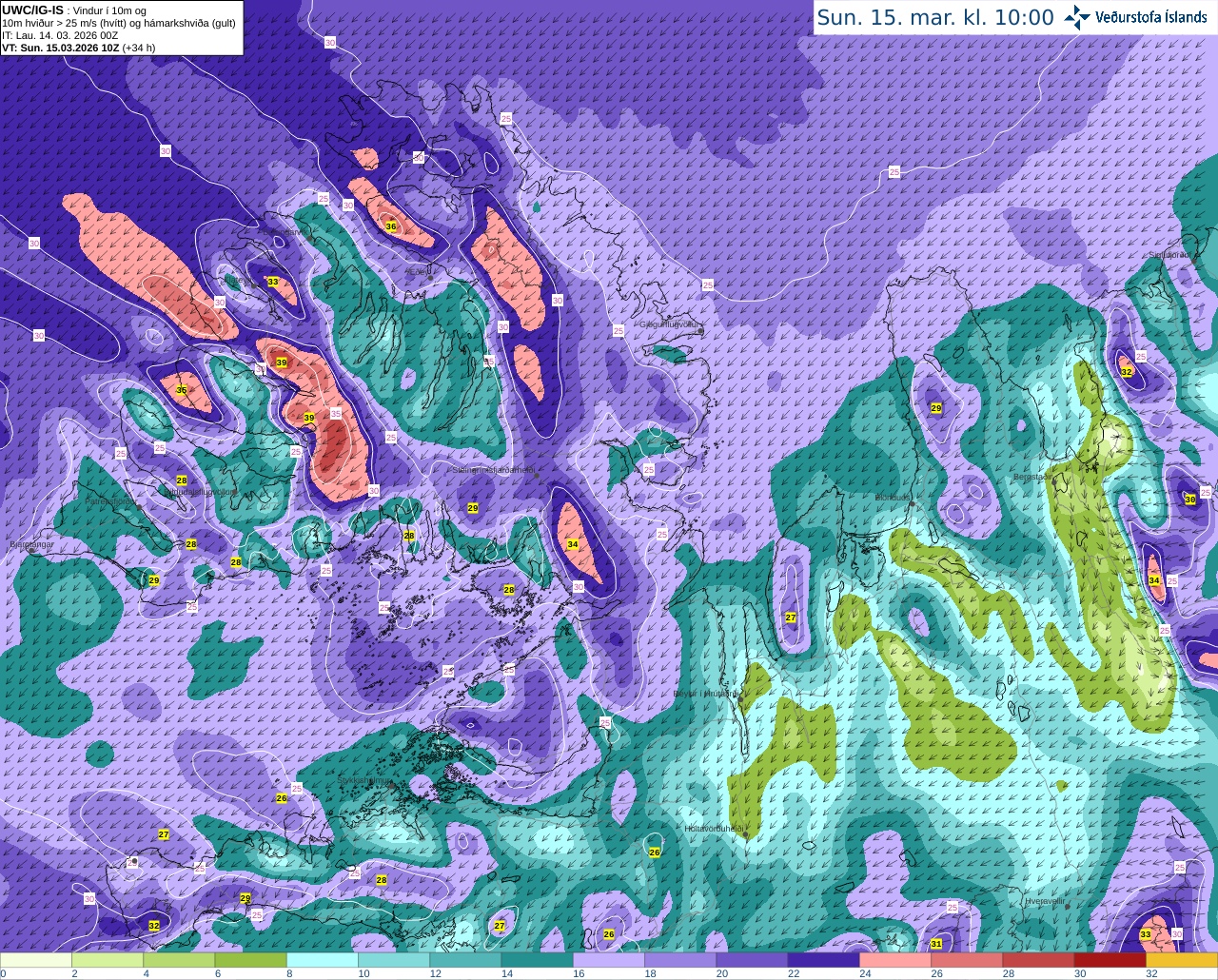
Task: Click the pale yellow 0–2 m/s legend swatch
Action: click(36, 960)
